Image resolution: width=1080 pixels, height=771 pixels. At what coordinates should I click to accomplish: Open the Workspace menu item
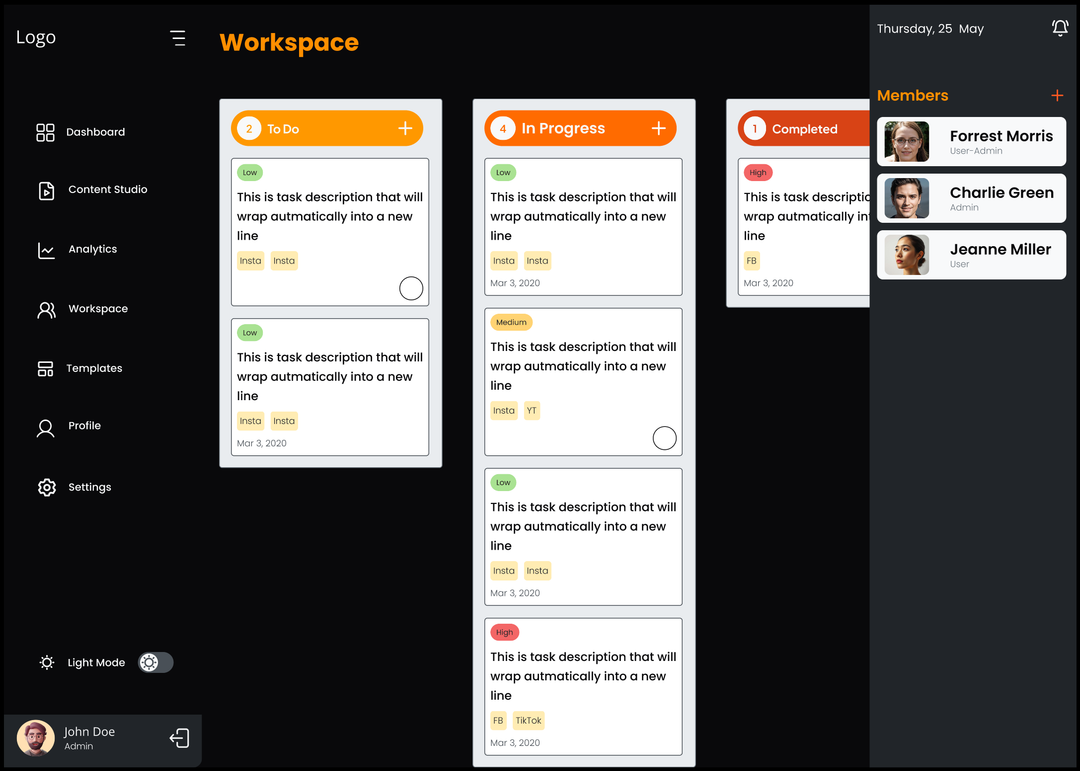(x=97, y=309)
